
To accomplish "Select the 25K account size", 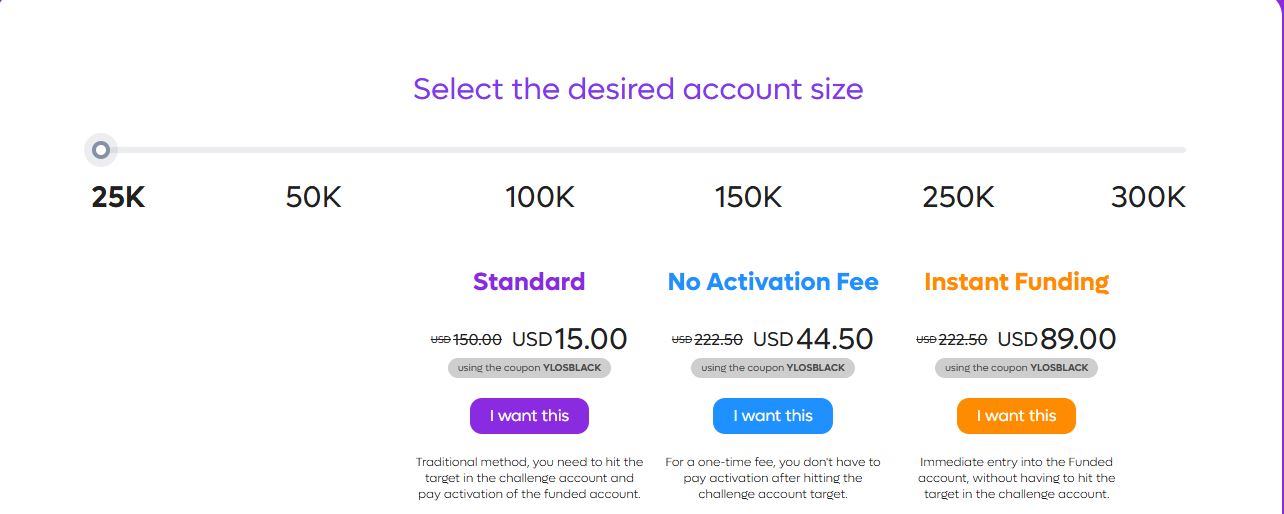I will (x=118, y=197).
